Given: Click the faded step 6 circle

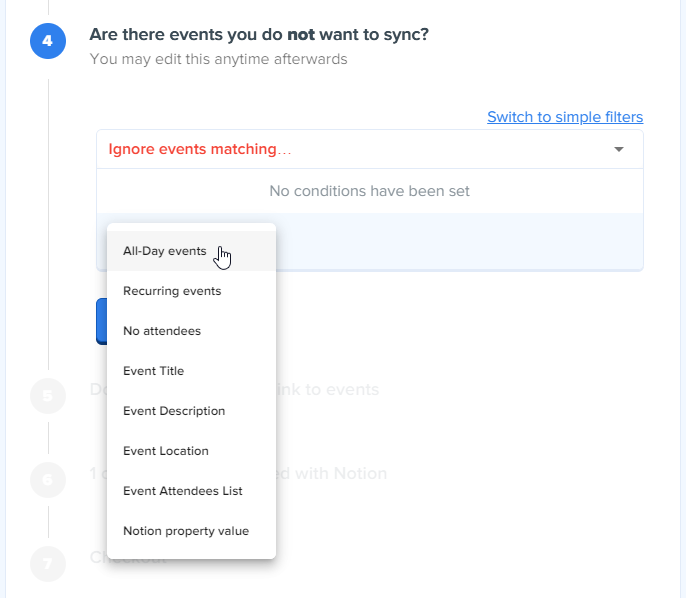Looking at the screenshot, I should 48,480.
